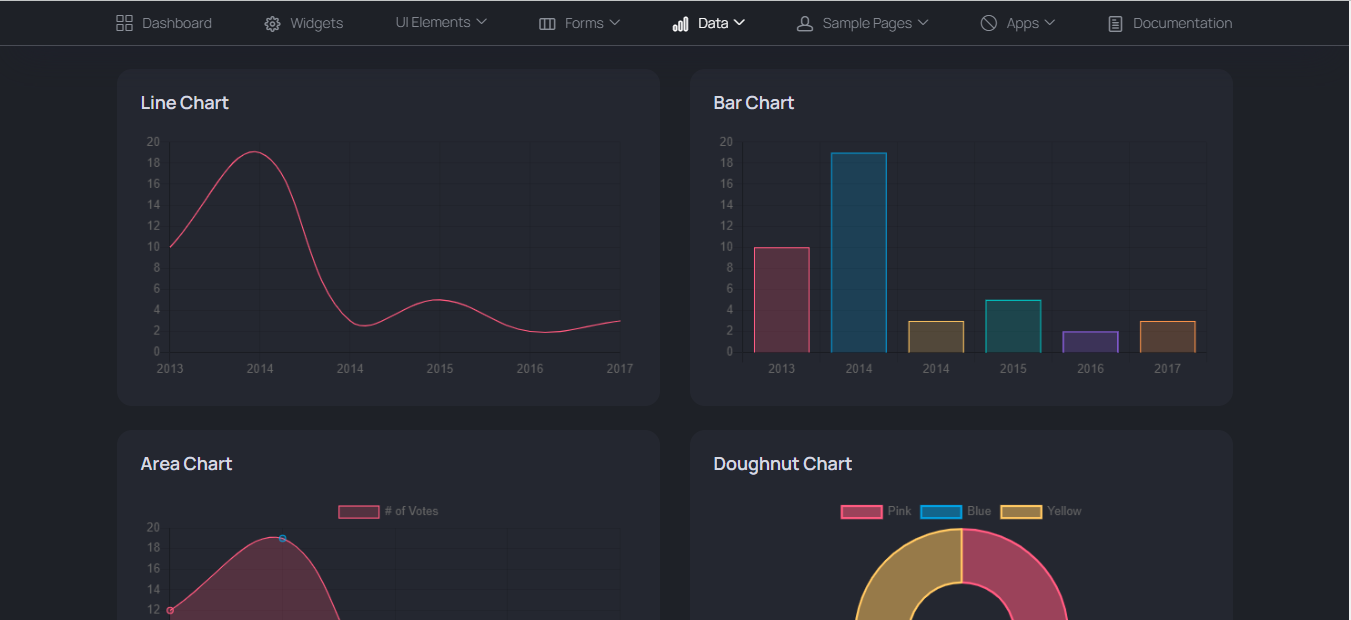
Task: Open the Data menu
Action: [x=709, y=23]
